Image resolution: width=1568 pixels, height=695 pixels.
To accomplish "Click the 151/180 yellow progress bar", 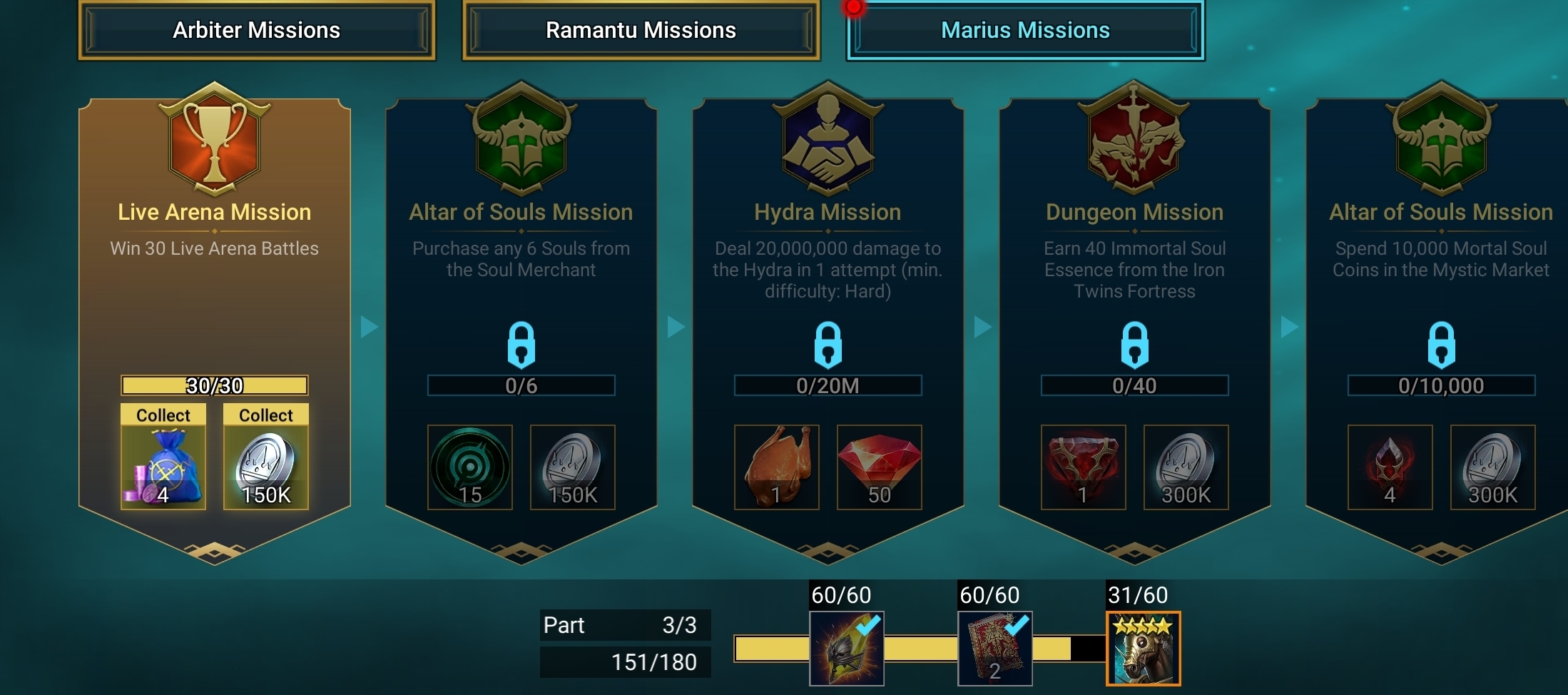I will pos(920,649).
